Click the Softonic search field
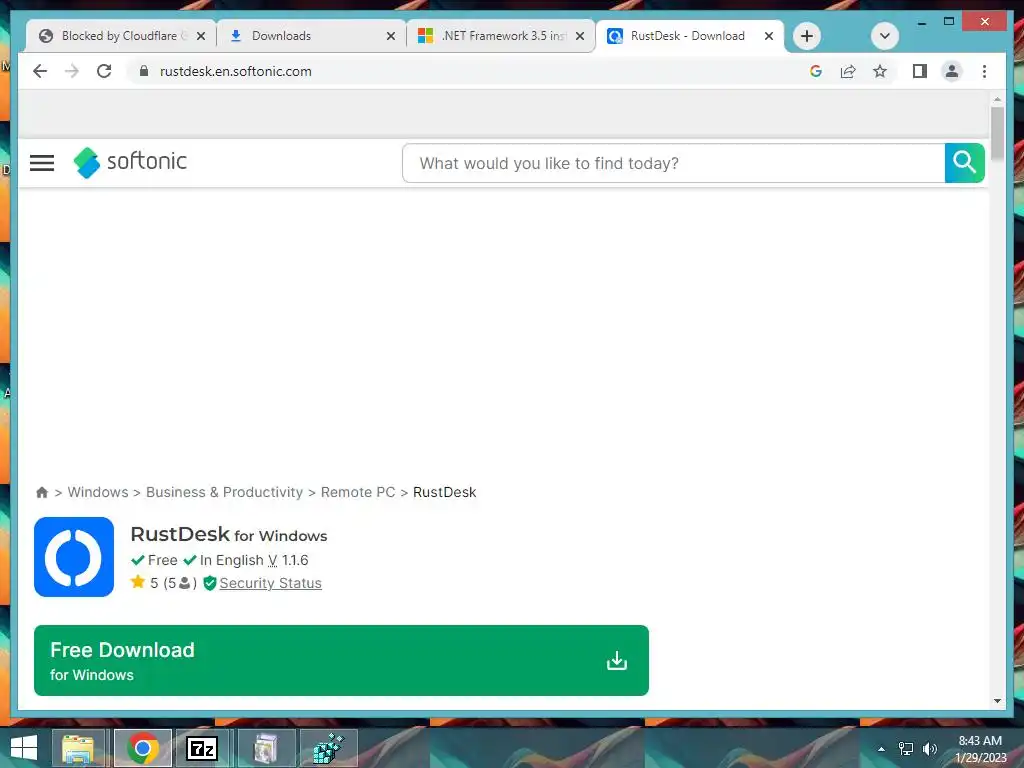Screen dimensions: 1024x768 click(x=673, y=163)
